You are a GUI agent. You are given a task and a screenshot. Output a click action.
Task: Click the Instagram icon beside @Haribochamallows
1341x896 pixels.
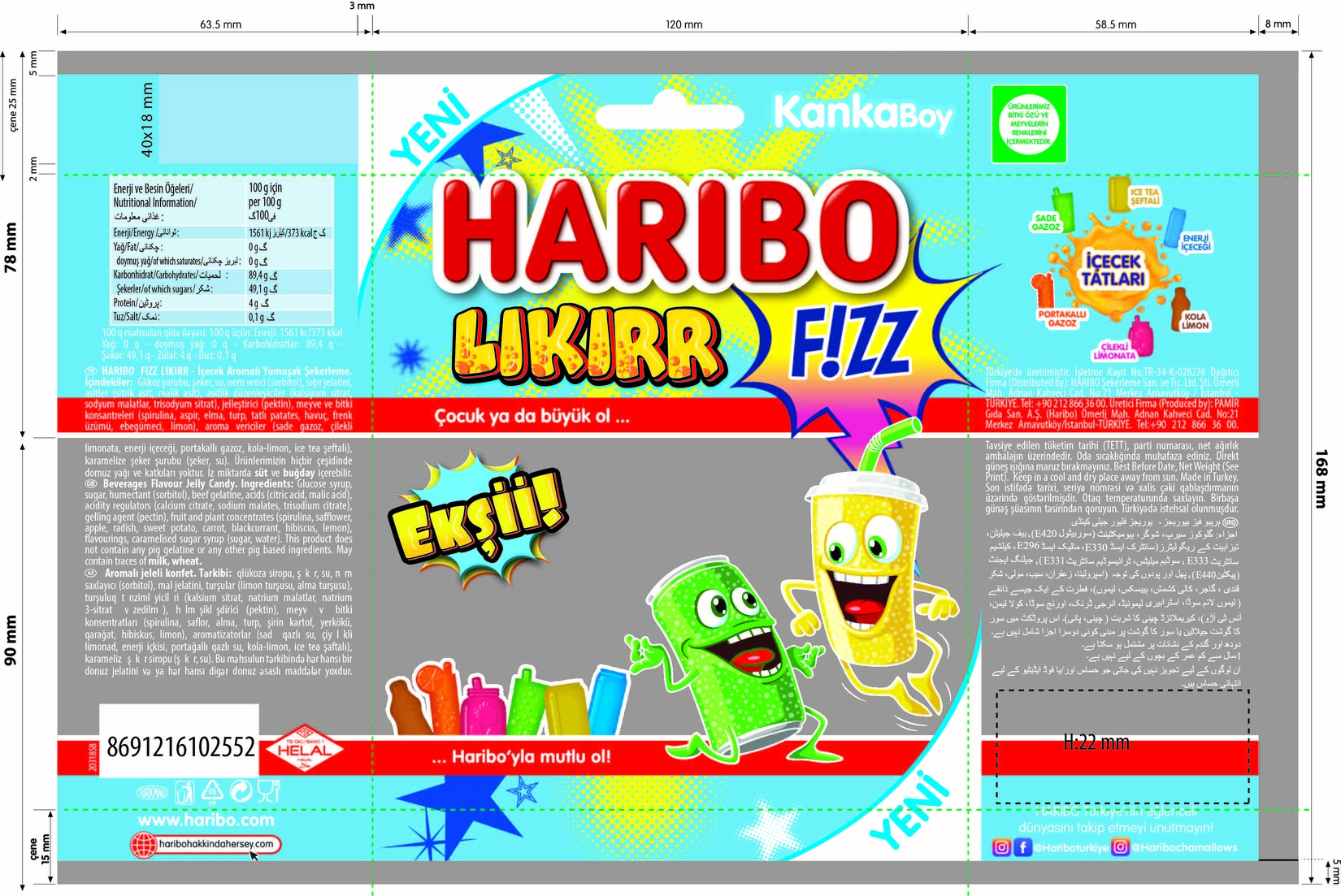point(1120,847)
